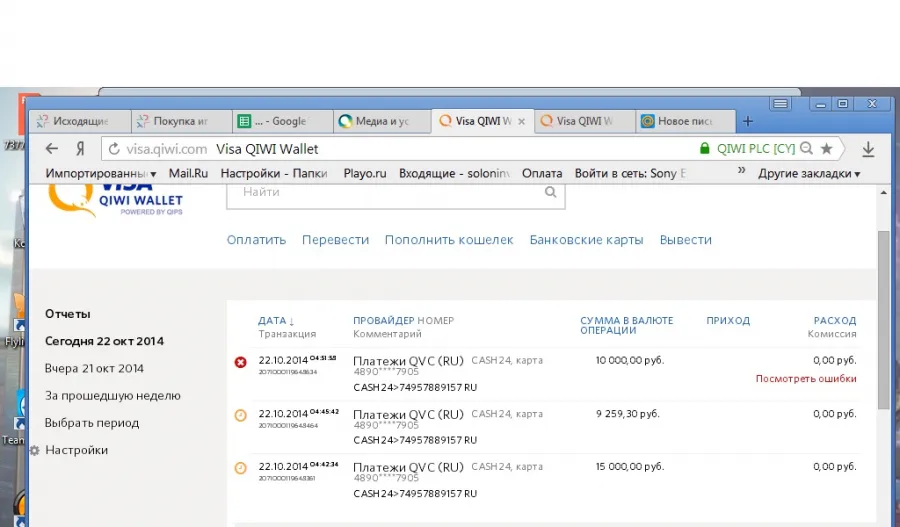This screenshot has width=900, height=527.
Task: Click Платежи QVC (RU) in the 04:45:42 row
Action: [408, 414]
